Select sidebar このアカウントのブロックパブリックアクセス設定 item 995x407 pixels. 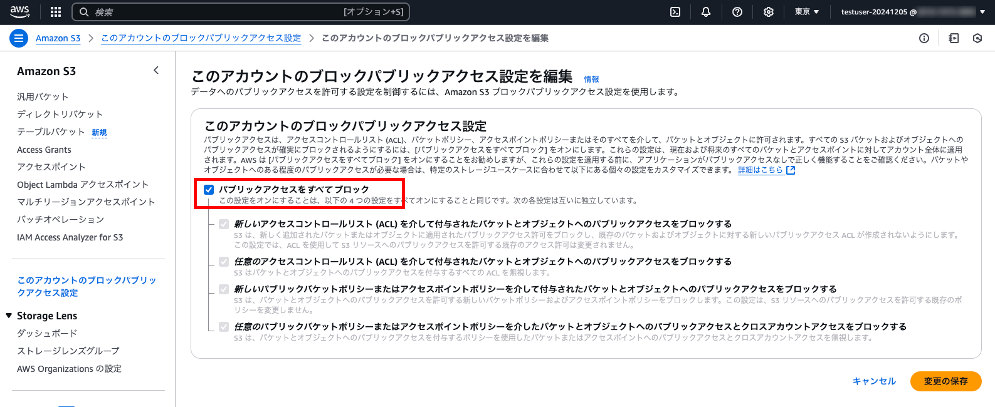[x=86, y=286]
